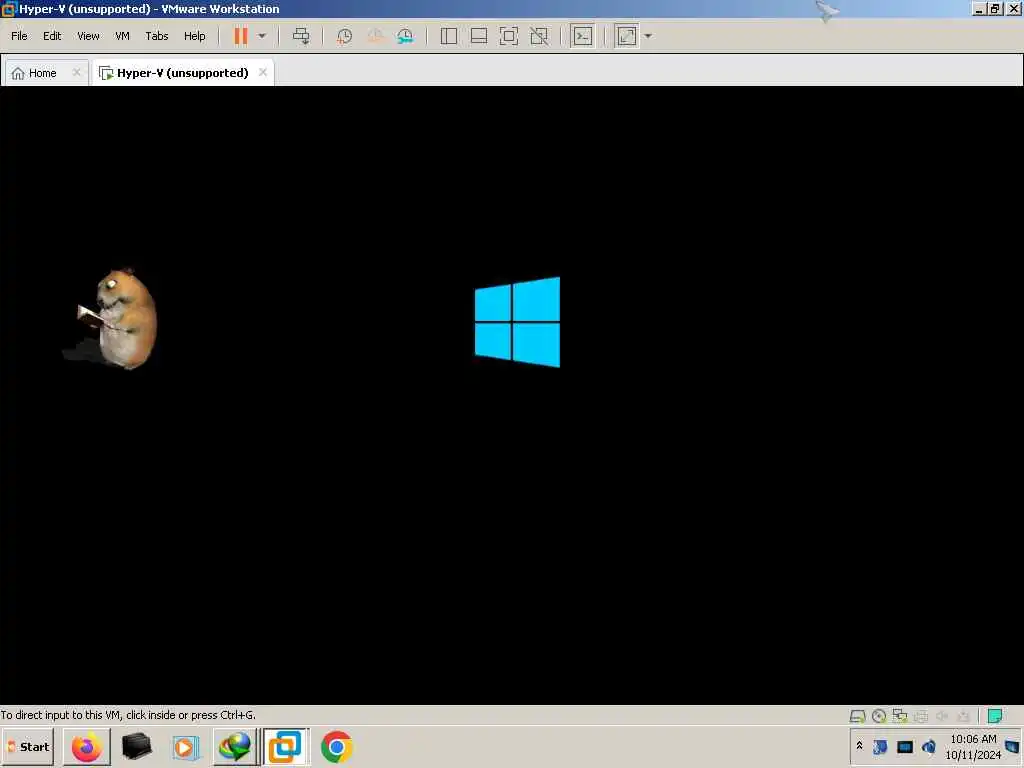The image size is (1024, 768).
Task: Toggle the thumbnail bar icon
Action: 479,36
